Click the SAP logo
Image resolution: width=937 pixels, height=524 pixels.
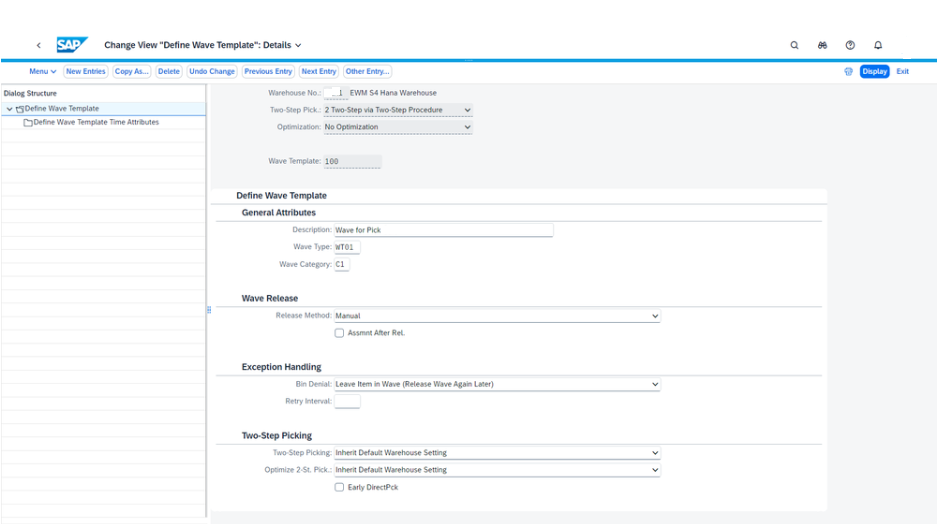pos(72,45)
